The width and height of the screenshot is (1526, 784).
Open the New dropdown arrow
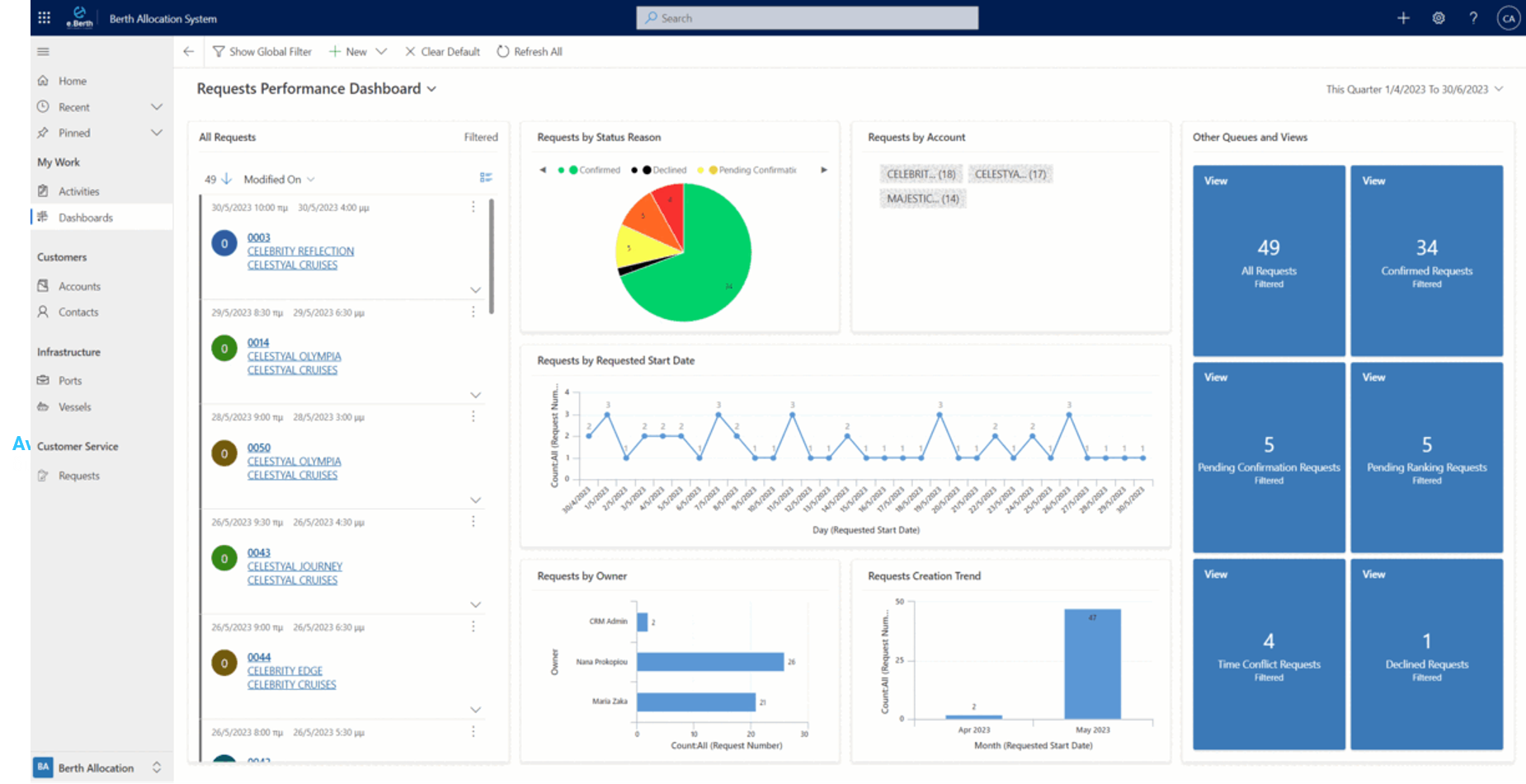point(381,51)
